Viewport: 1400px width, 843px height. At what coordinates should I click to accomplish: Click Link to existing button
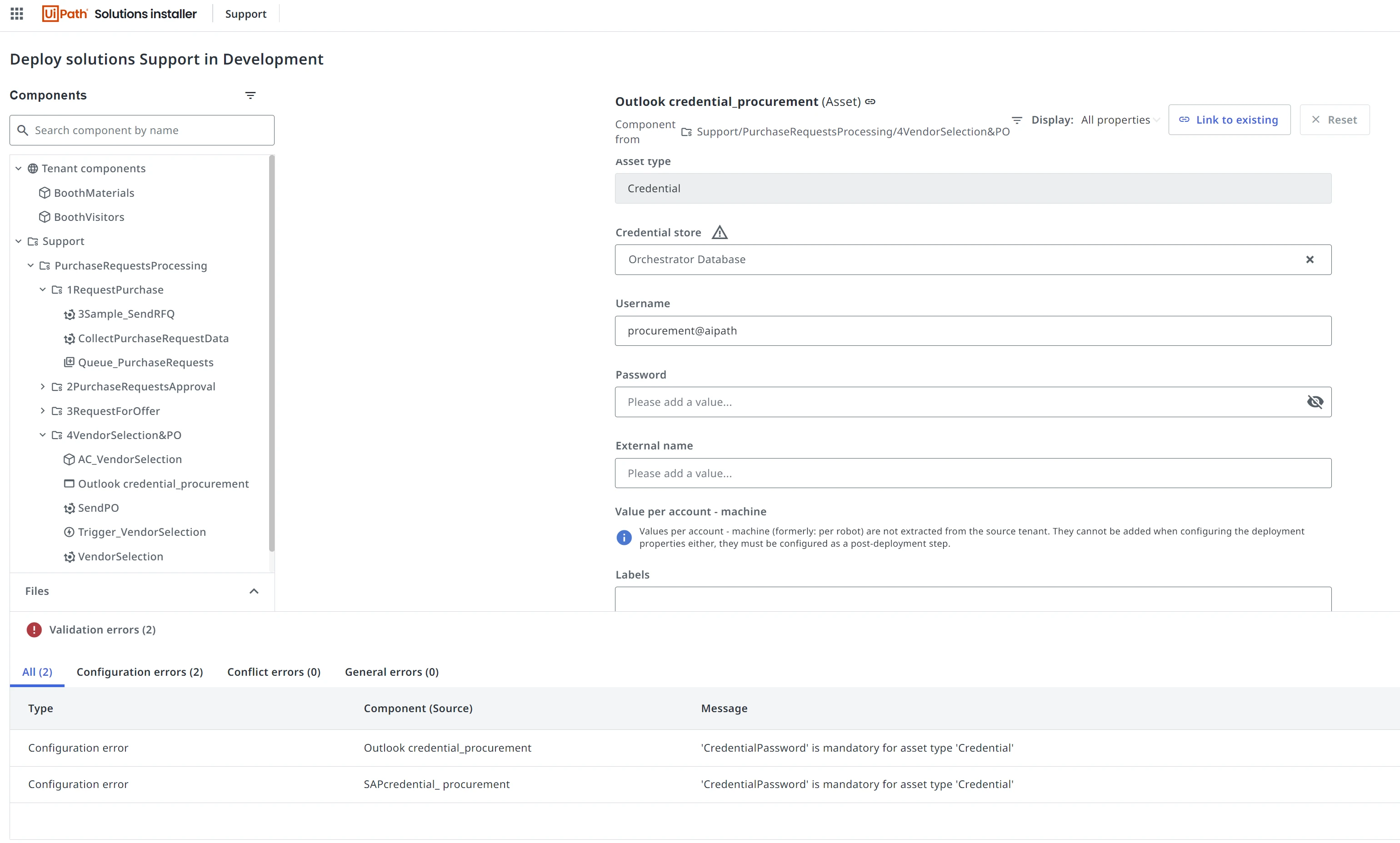1229,120
